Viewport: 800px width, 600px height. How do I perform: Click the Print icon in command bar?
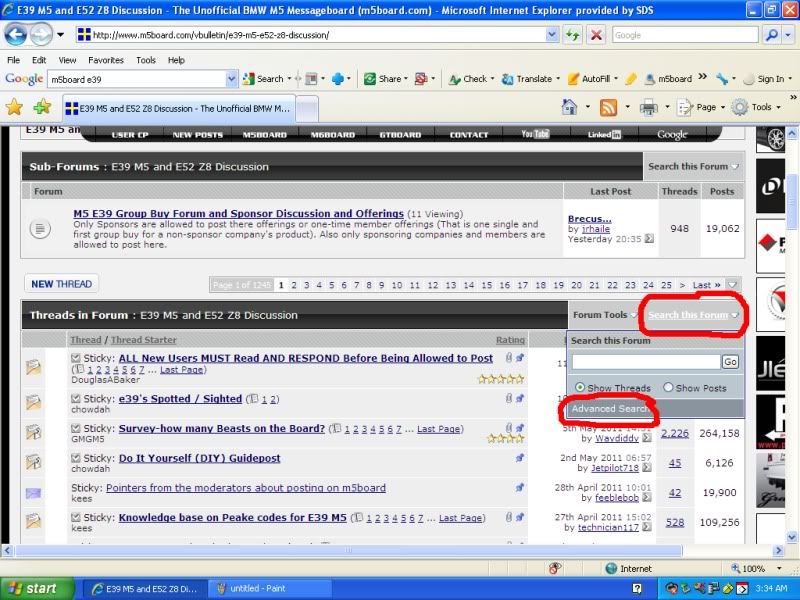tap(648, 107)
